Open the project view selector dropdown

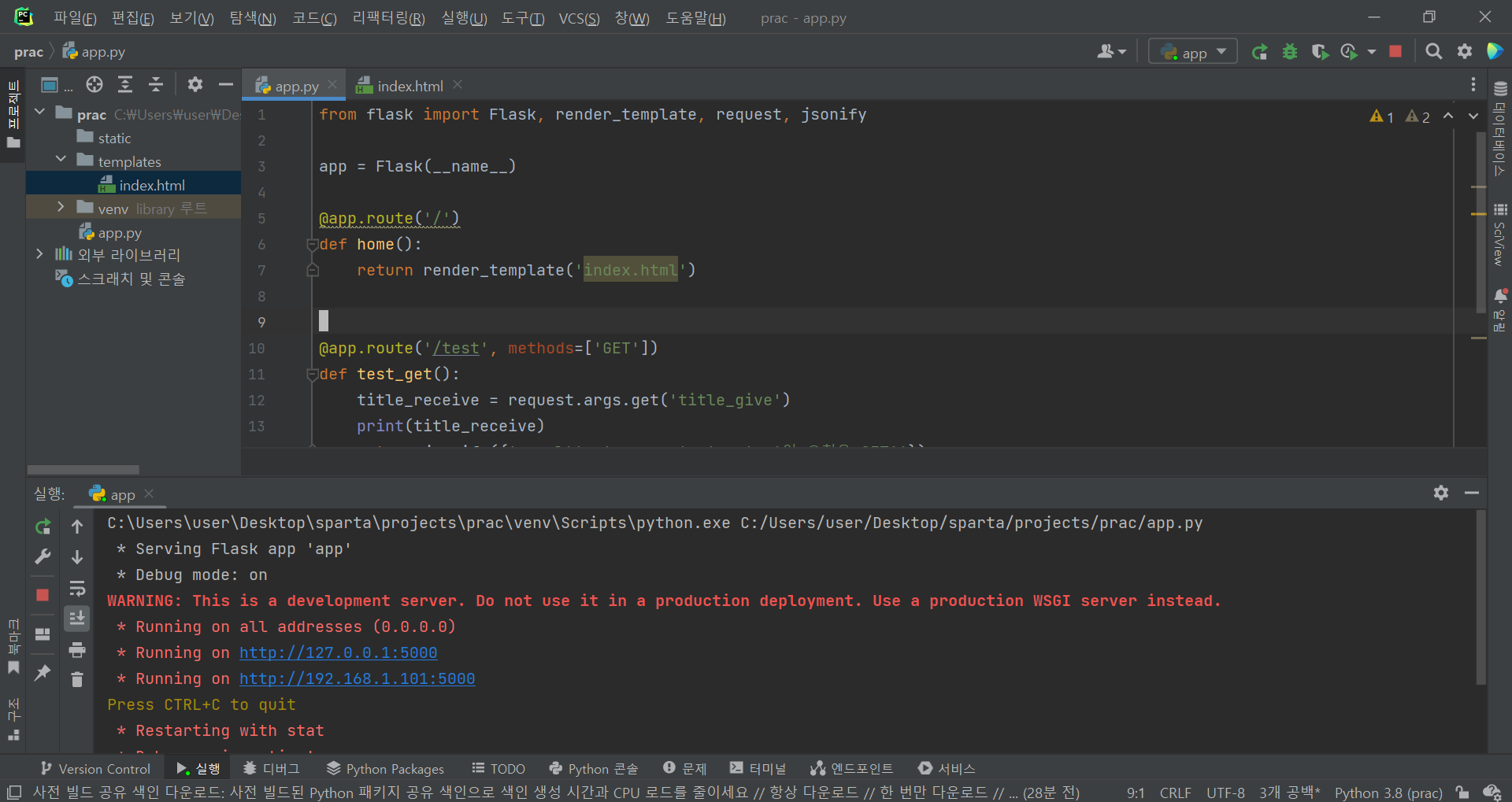tap(56, 85)
